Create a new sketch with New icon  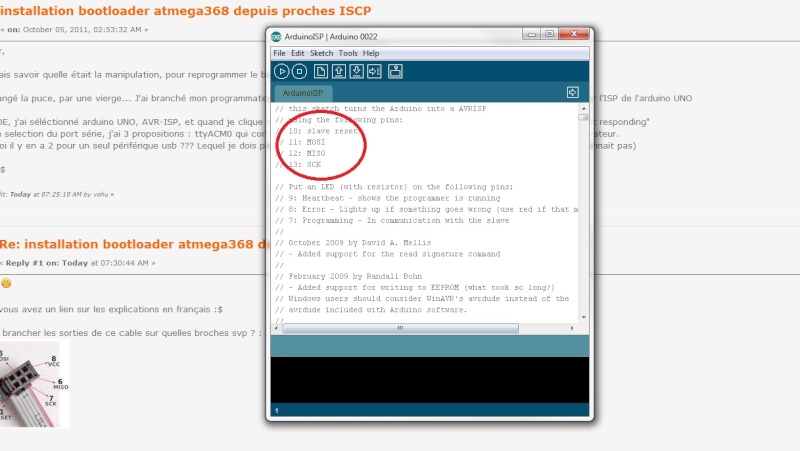click(x=320, y=71)
